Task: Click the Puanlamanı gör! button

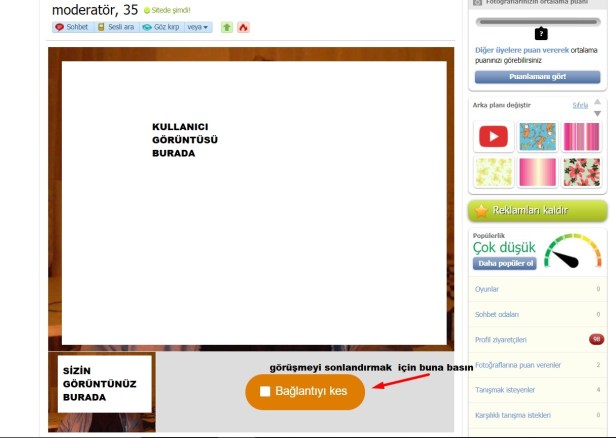Action: (x=537, y=76)
